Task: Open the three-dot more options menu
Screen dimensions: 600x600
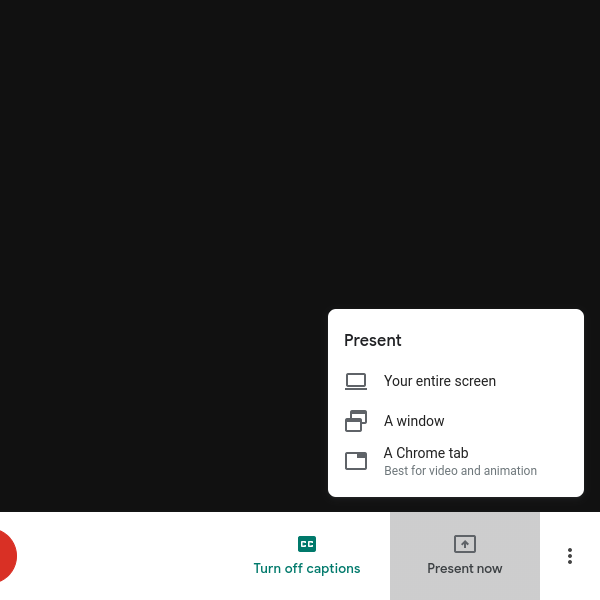Action: tap(570, 556)
